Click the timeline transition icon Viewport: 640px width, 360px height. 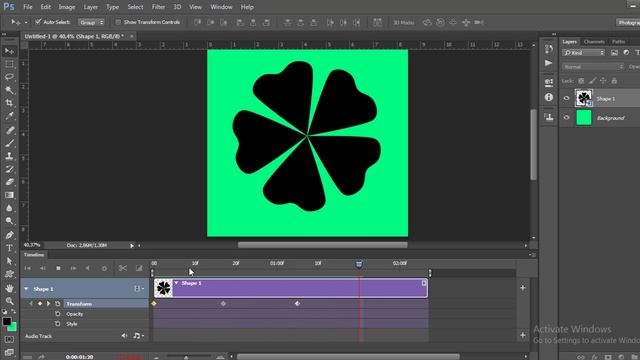[x=139, y=268]
